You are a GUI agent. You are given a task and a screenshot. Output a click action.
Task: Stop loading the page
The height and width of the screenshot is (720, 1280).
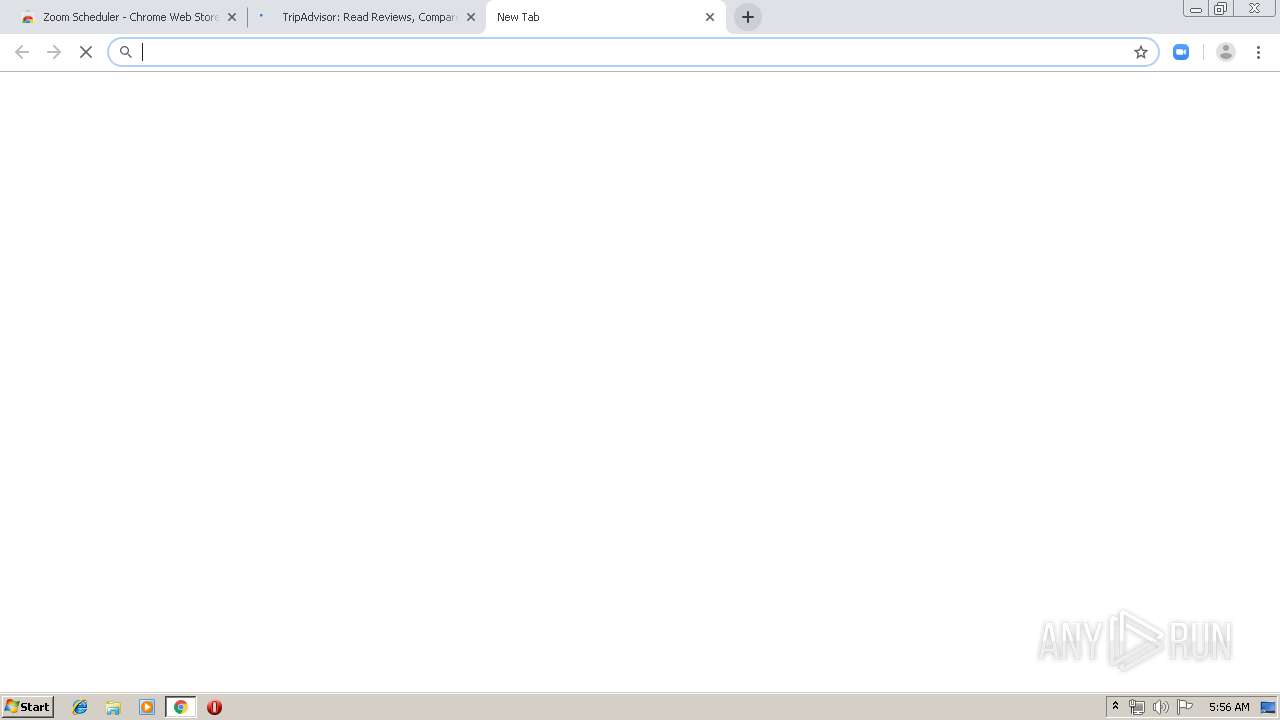(x=86, y=52)
